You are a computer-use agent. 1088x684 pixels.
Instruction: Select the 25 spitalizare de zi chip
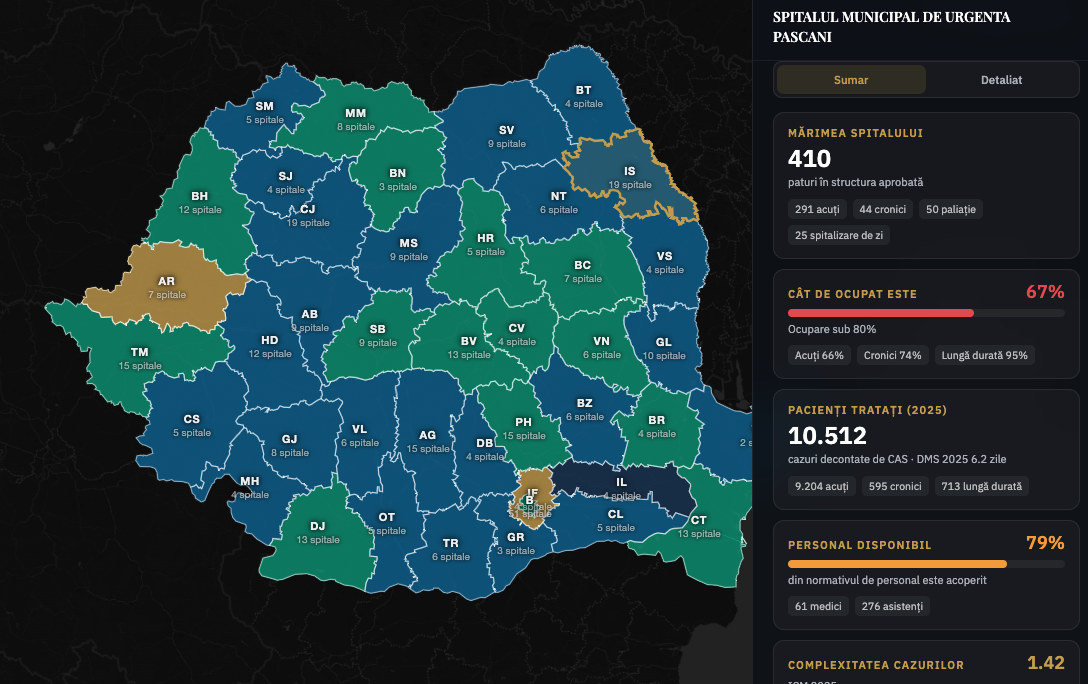(839, 235)
